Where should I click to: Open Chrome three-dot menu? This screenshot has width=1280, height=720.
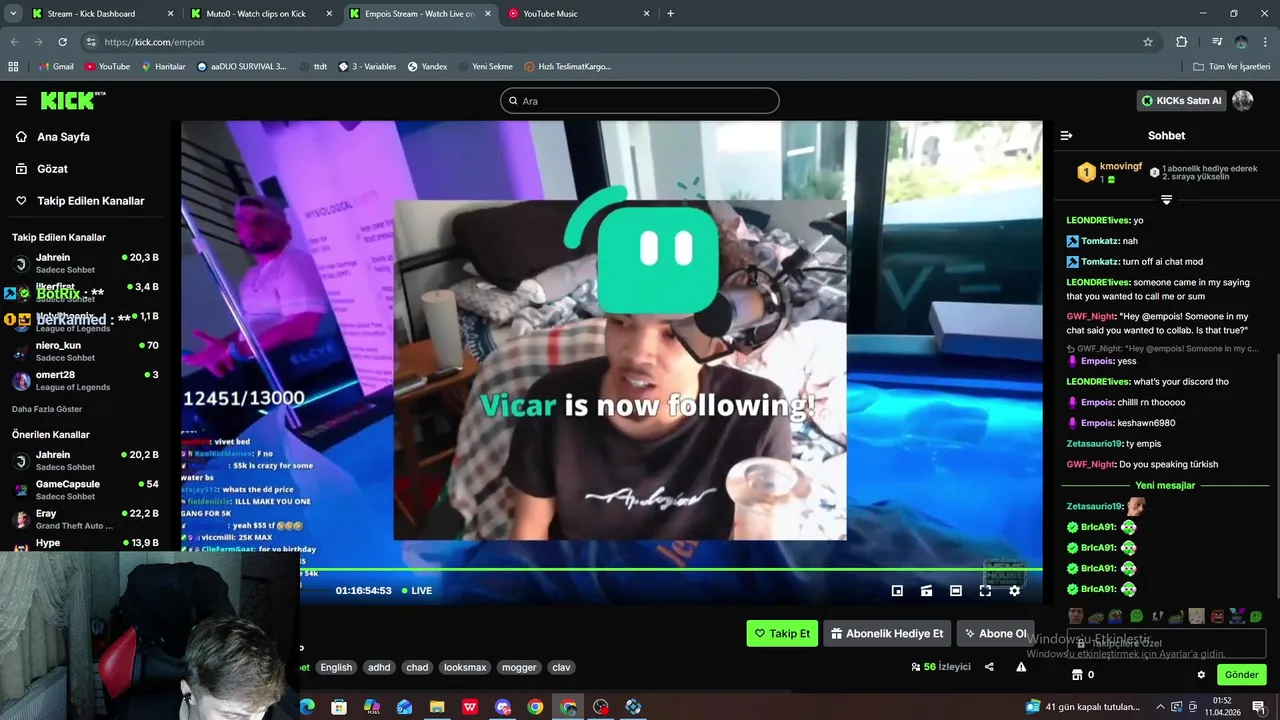tap(1265, 42)
